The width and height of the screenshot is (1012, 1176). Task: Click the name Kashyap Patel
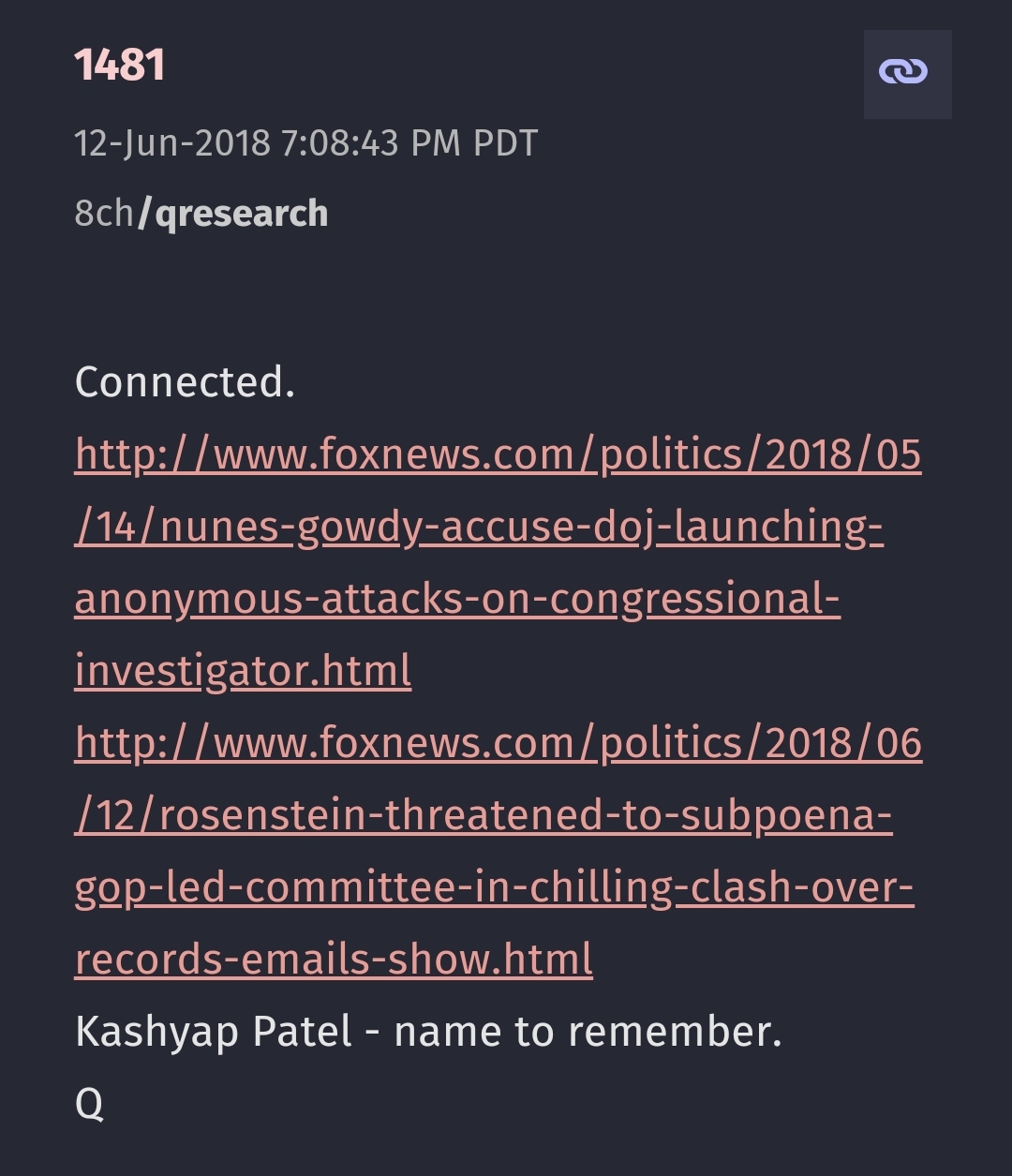point(214,1032)
